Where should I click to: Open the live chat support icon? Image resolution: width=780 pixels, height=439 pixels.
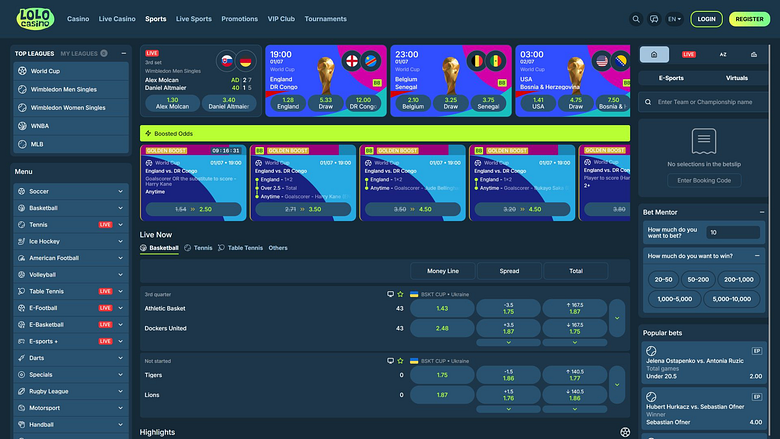click(x=654, y=19)
